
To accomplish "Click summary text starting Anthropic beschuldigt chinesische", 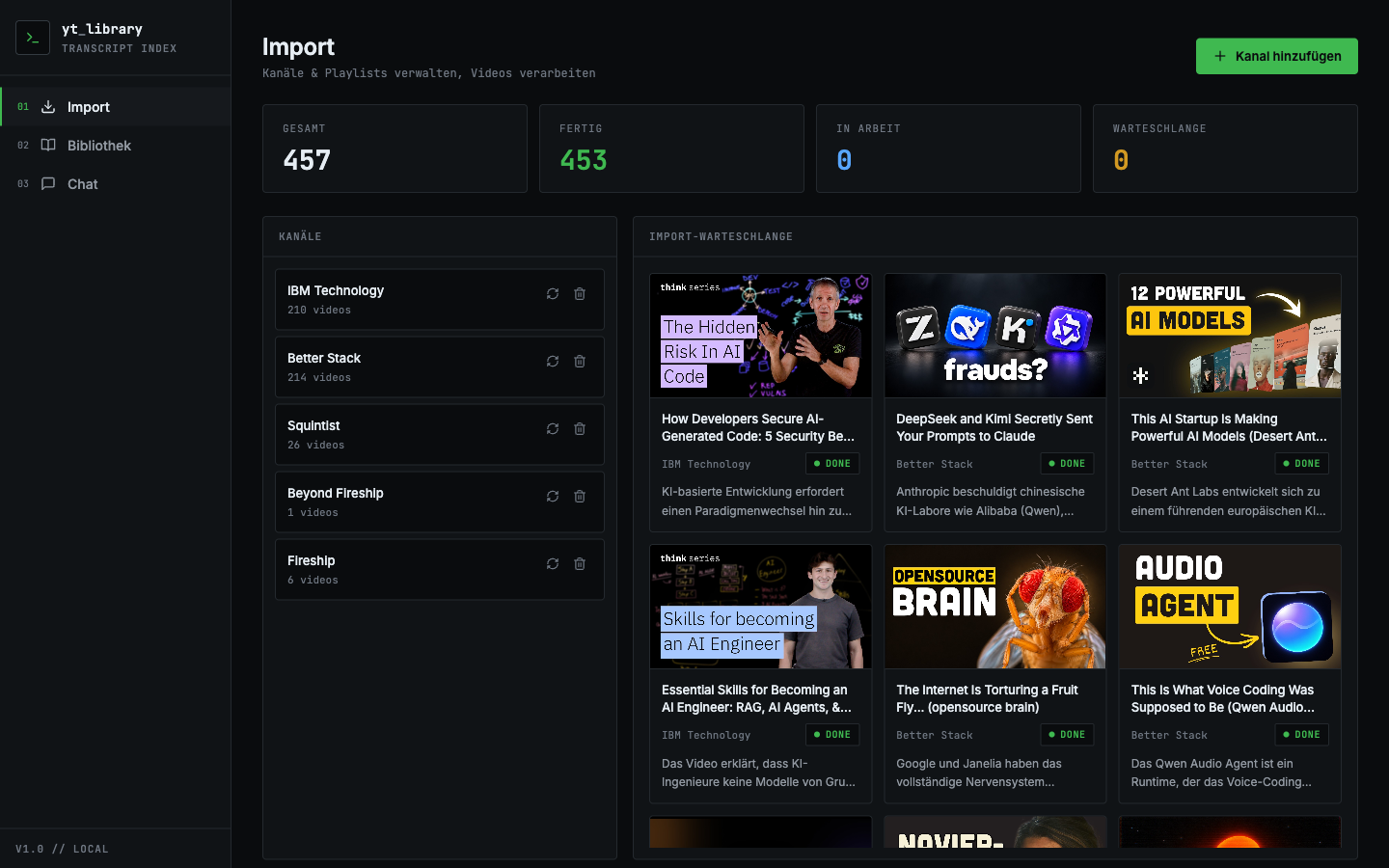I will tap(991, 502).
